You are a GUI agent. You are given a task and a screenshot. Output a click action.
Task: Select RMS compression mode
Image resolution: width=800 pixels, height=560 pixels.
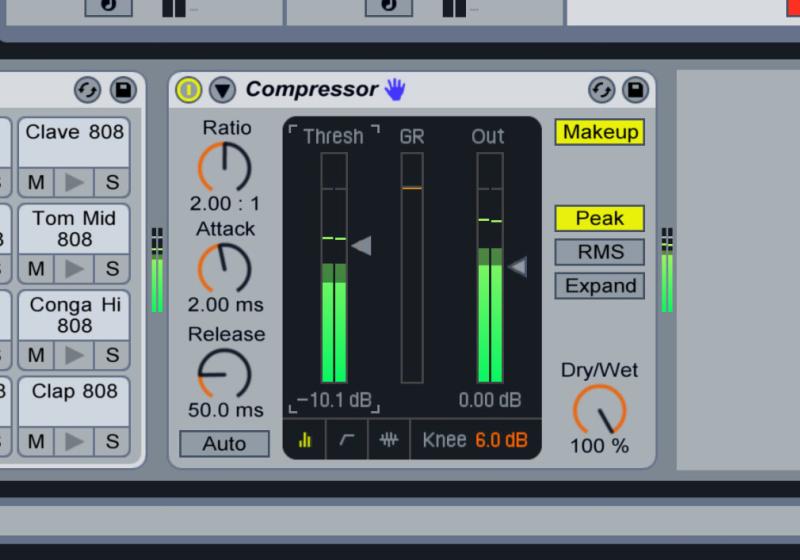point(599,252)
